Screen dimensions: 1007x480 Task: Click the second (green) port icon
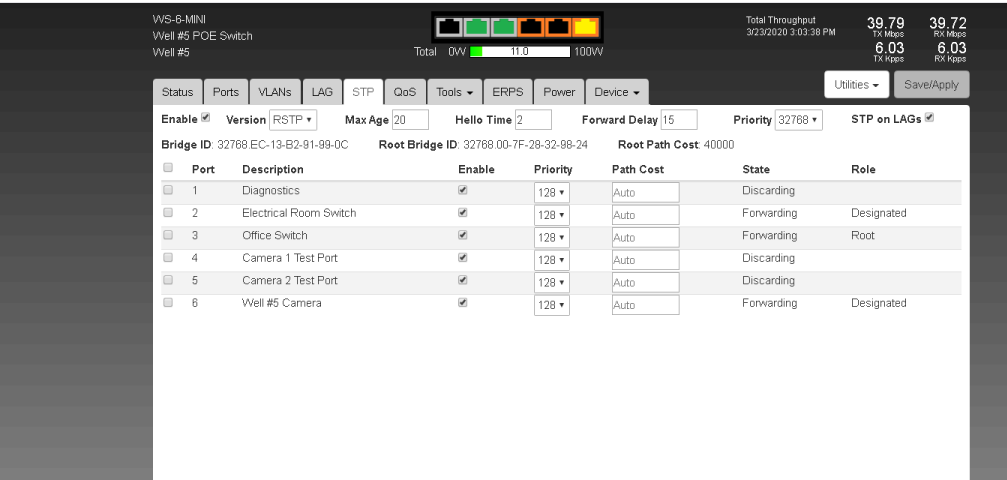tap(478, 24)
